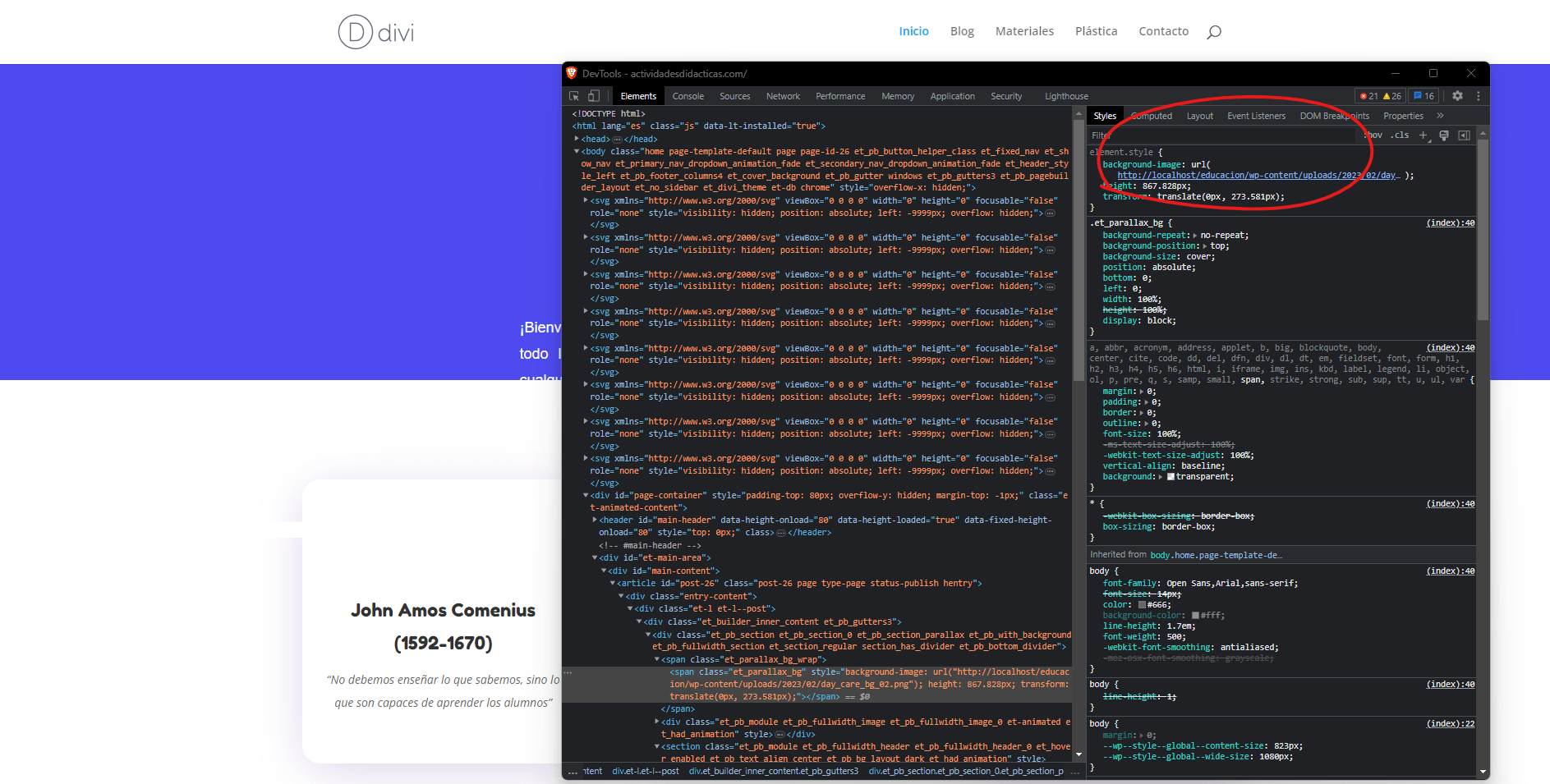The image size is (1550, 784).
Task: Add a new style rule with plus icon
Action: coord(1424,135)
